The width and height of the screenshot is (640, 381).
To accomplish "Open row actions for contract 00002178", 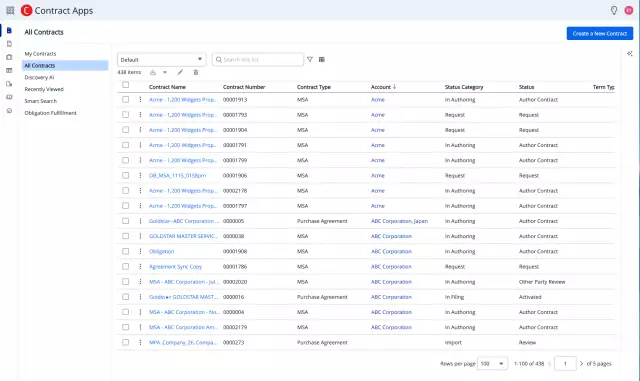I will pos(140,191).
